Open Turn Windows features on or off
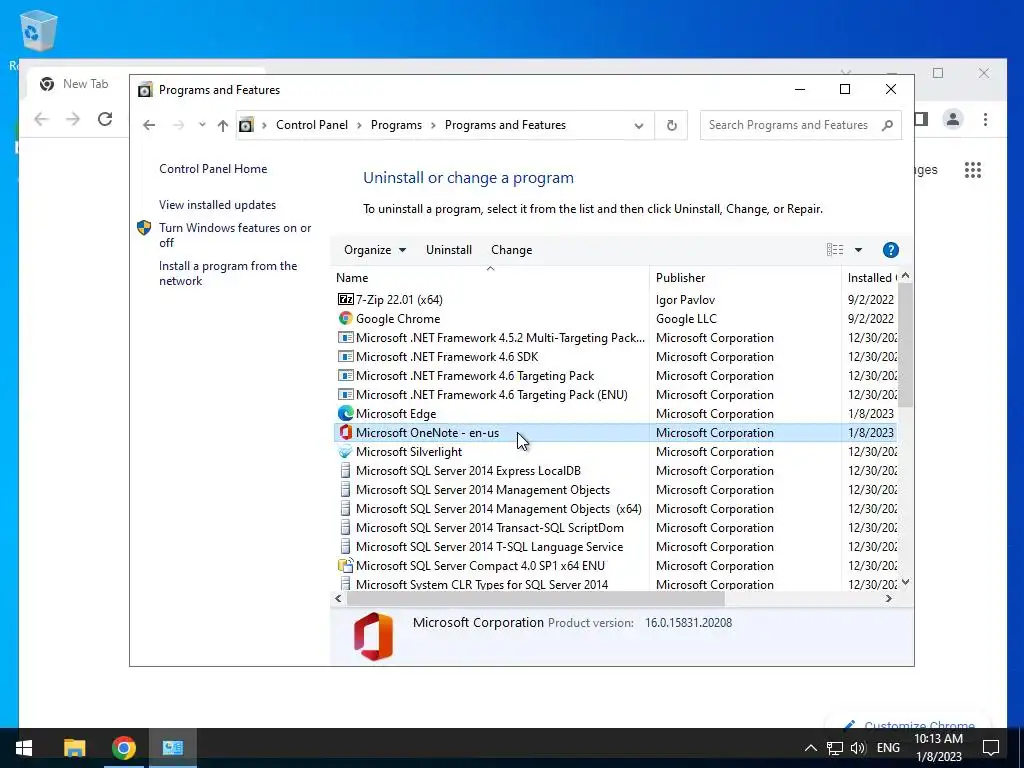The height and width of the screenshot is (768, 1024). tap(235, 235)
